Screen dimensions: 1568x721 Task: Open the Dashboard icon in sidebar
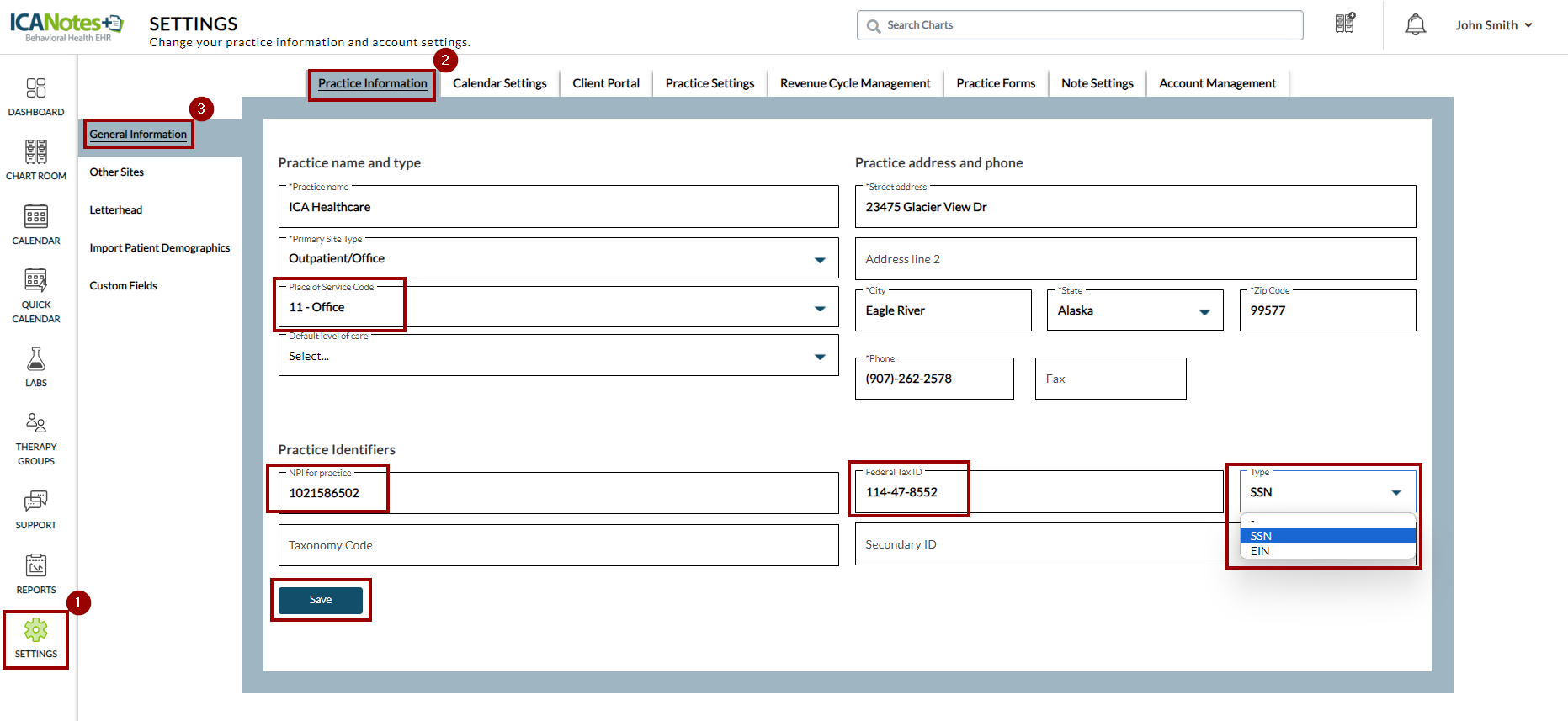[x=35, y=89]
